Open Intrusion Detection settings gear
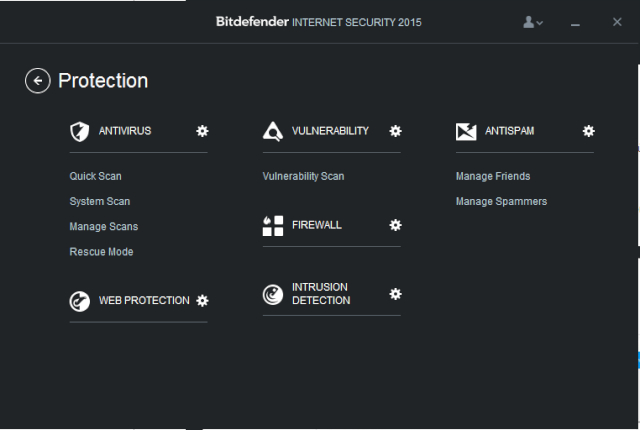 point(395,294)
